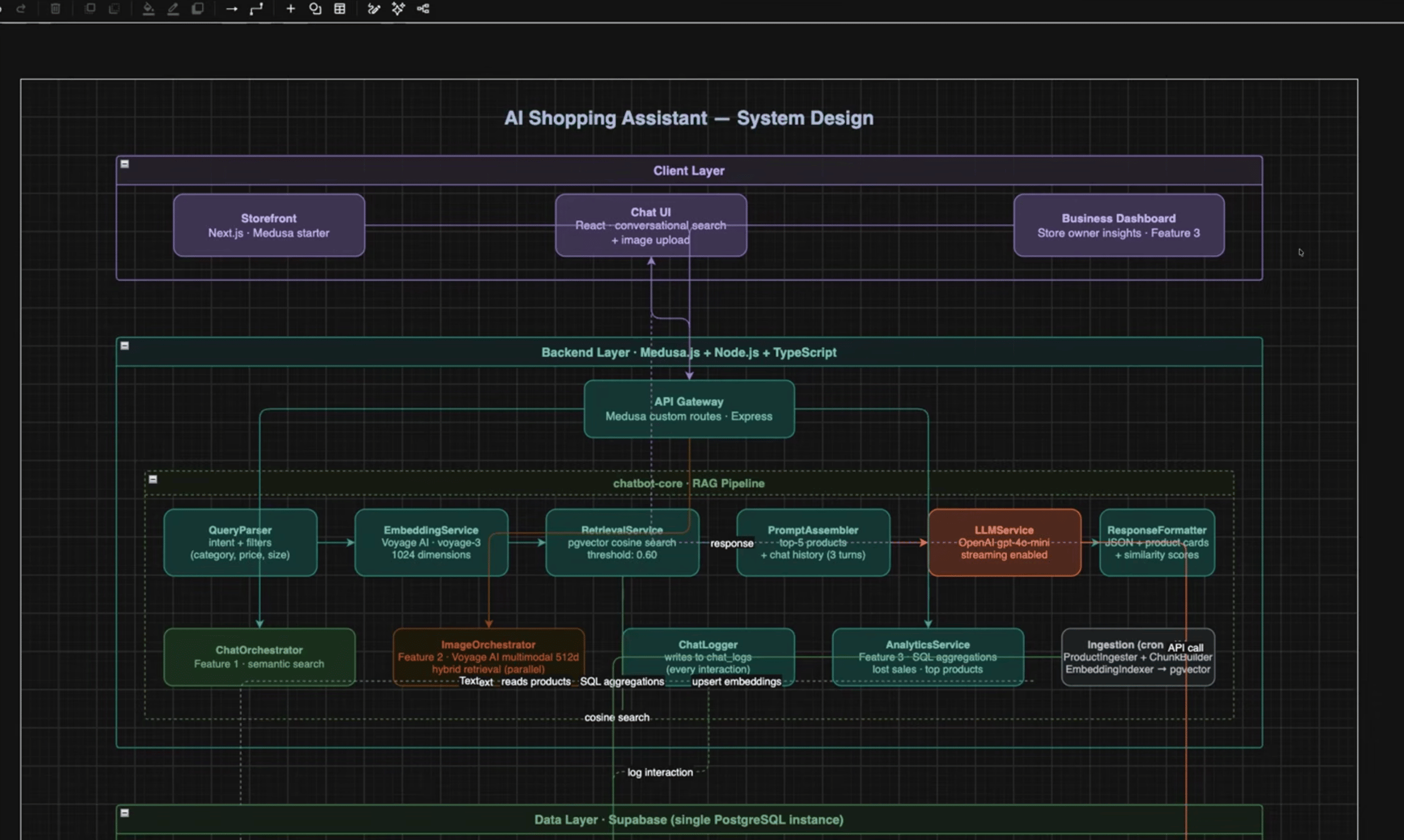Viewport: 1404px width, 840px height.
Task: Collapse the Data Layer container
Action: (x=125, y=813)
